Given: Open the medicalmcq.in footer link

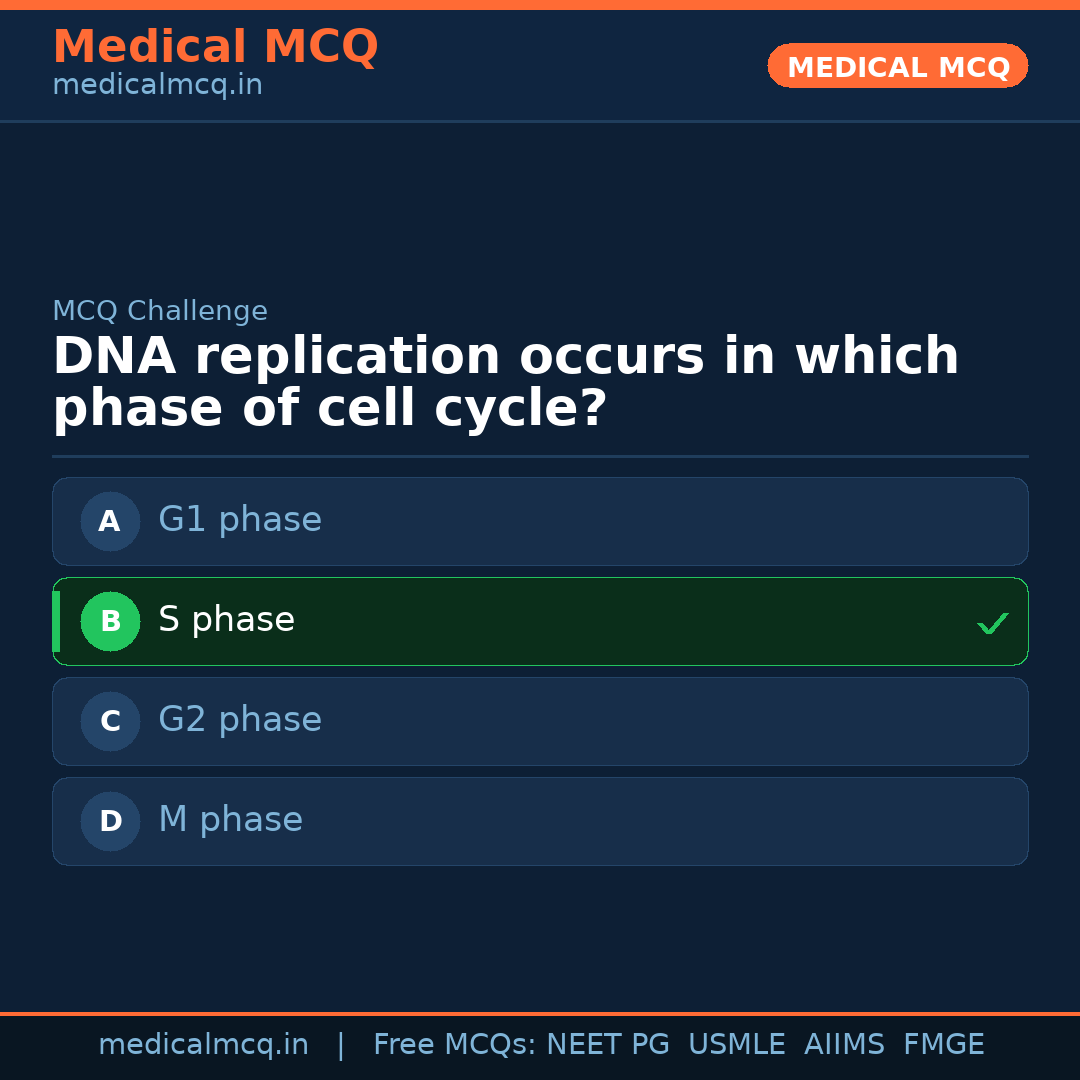Looking at the screenshot, I should tap(204, 1043).
